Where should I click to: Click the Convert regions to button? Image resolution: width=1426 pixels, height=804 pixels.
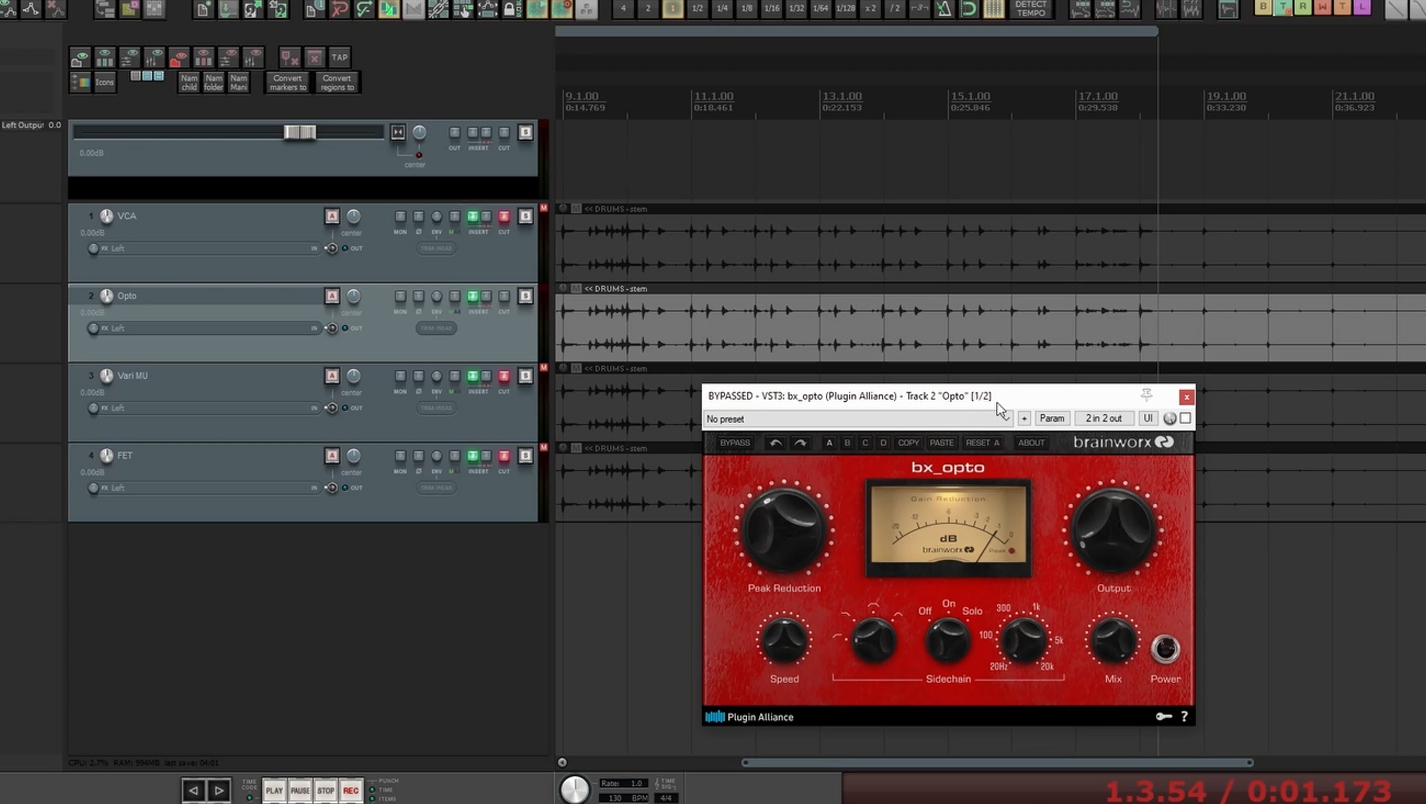pyautogui.click(x=337, y=83)
